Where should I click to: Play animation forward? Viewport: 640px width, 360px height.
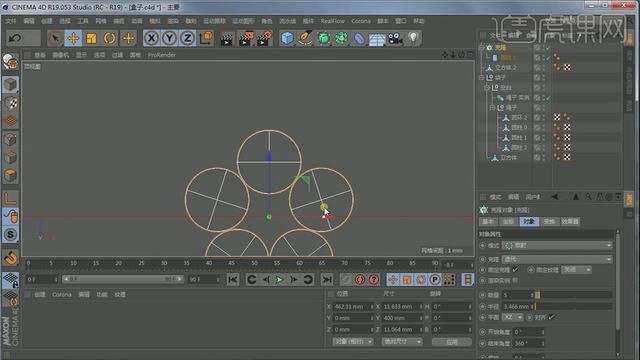[280, 280]
